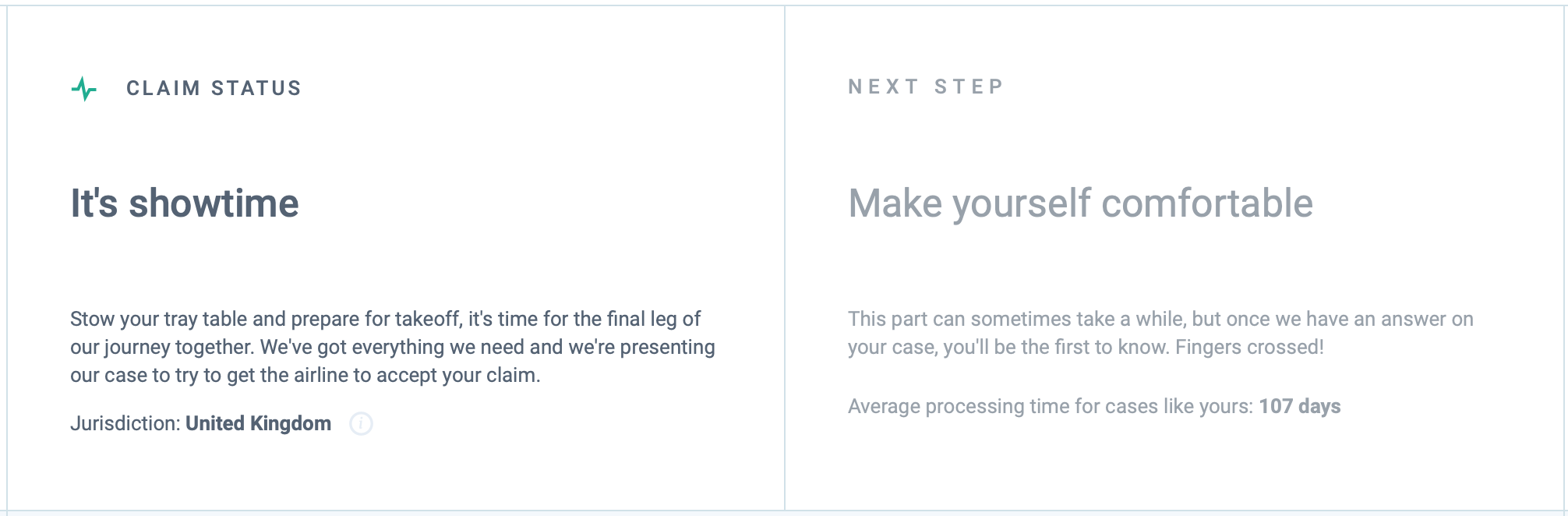
Task: Click the green pulse claim status icon
Action: click(84, 89)
